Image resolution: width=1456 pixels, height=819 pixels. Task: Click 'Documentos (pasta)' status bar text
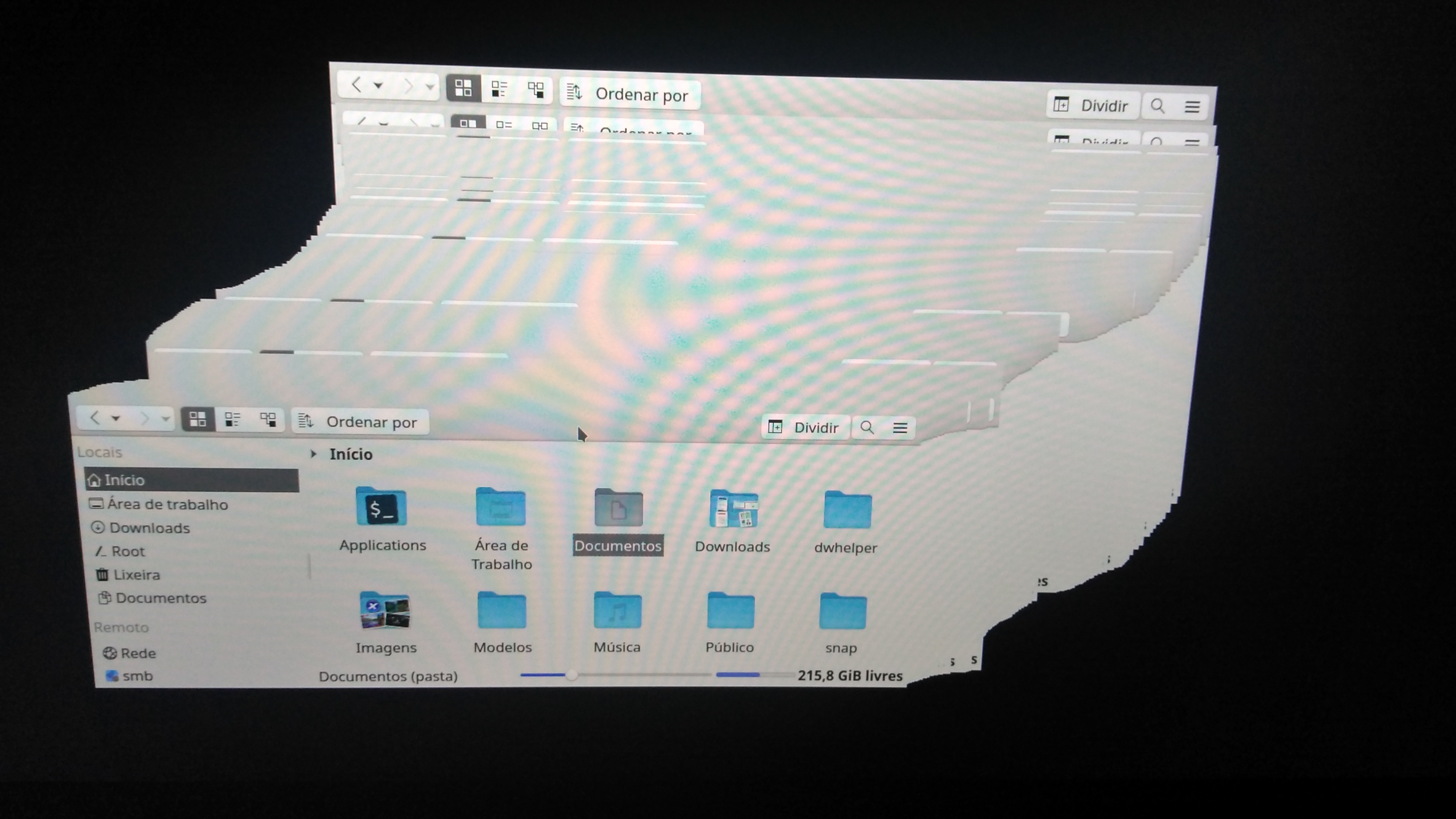pyautogui.click(x=388, y=677)
